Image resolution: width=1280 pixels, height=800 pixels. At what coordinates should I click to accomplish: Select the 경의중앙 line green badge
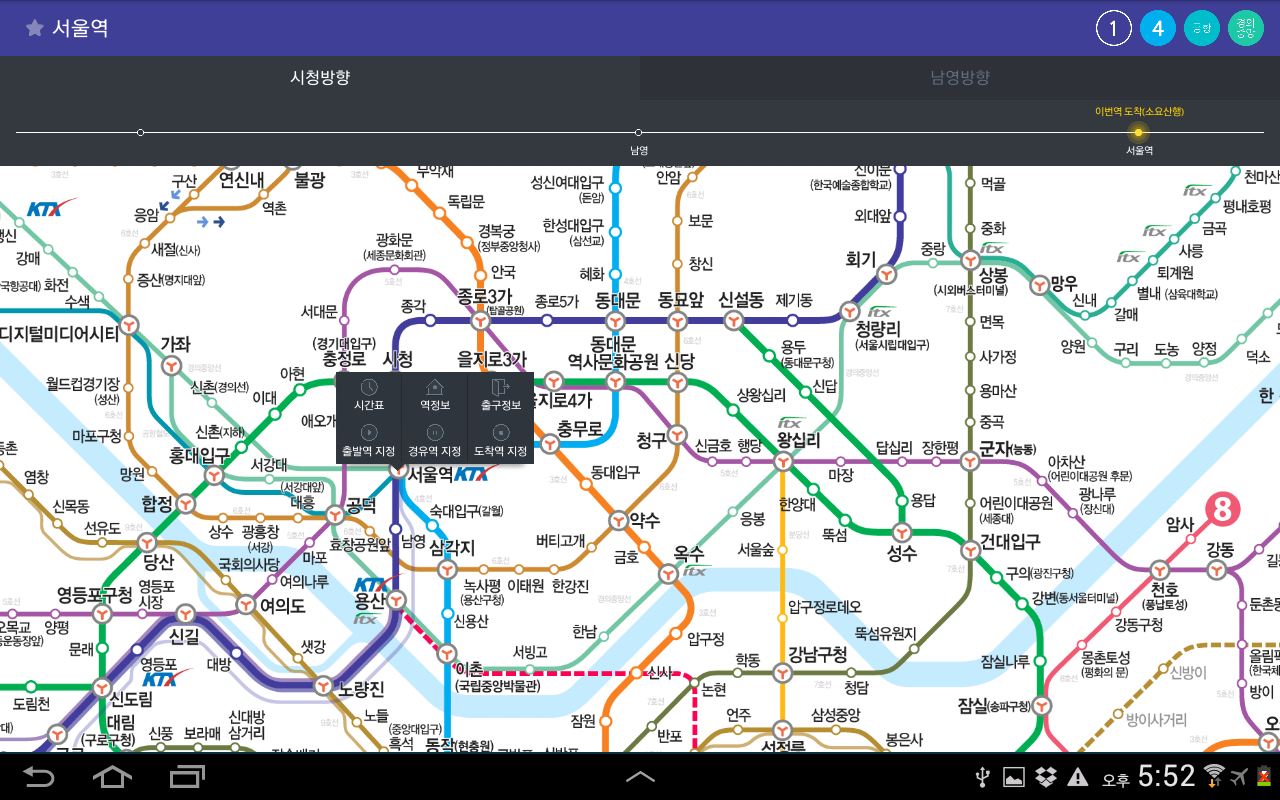[1245, 28]
